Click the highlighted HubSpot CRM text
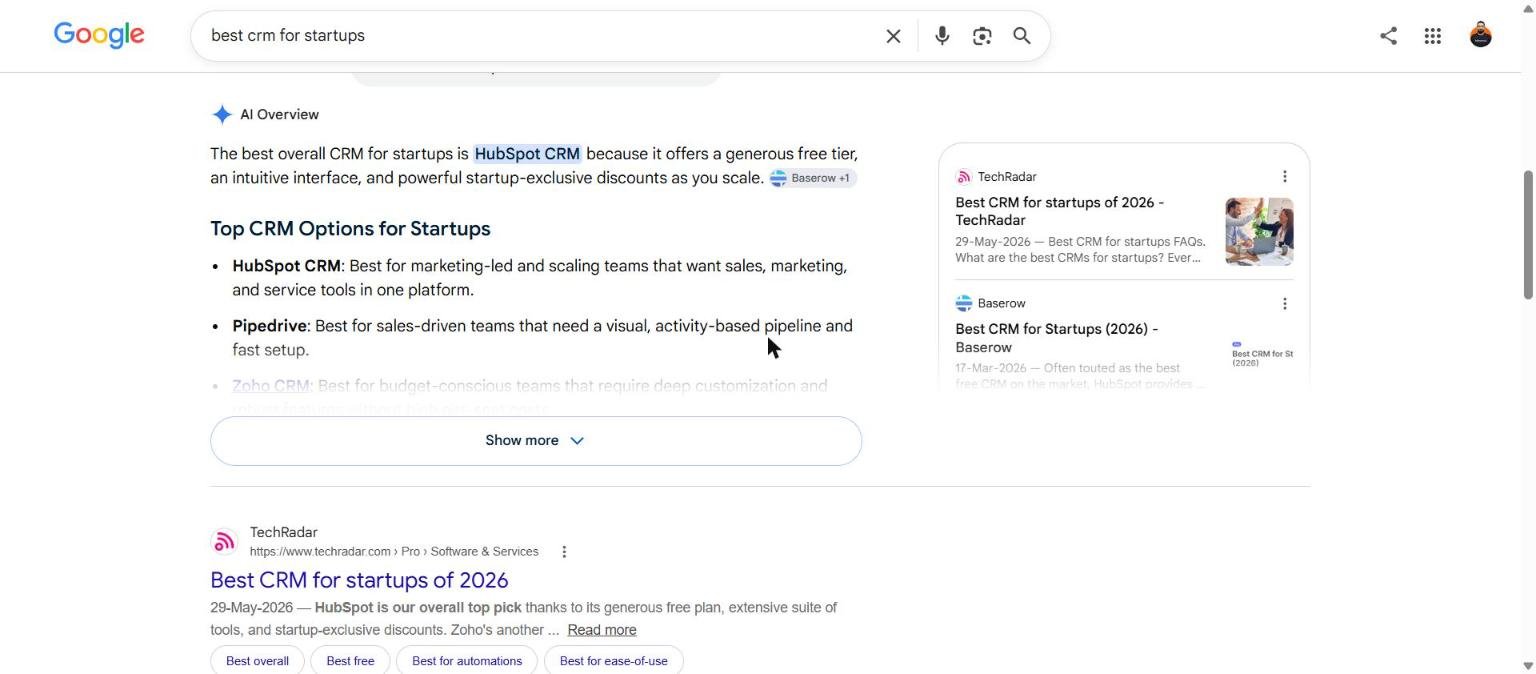Viewport: 1536px width, 674px height. (527, 154)
